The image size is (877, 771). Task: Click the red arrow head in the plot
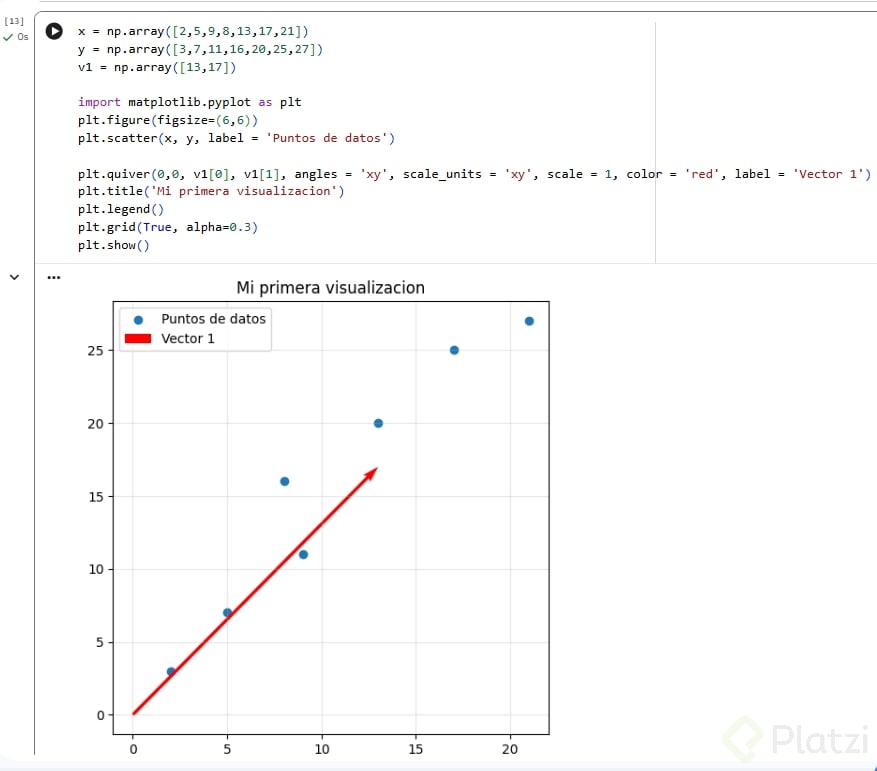(x=371, y=474)
